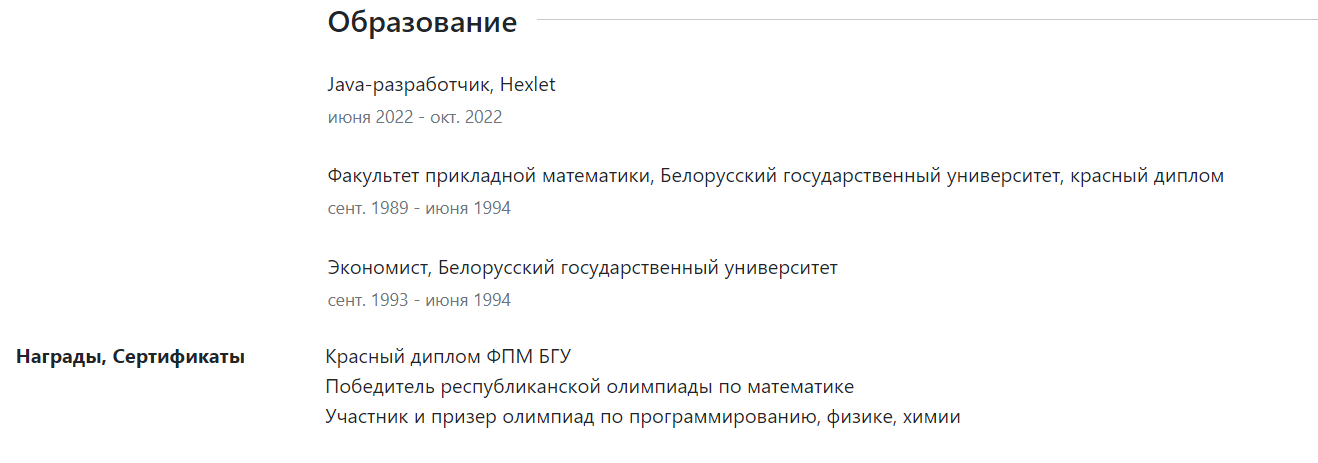Click "Факультет прикладной математики" text
This screenshot has width=1318, height=463.
point(490,176)
